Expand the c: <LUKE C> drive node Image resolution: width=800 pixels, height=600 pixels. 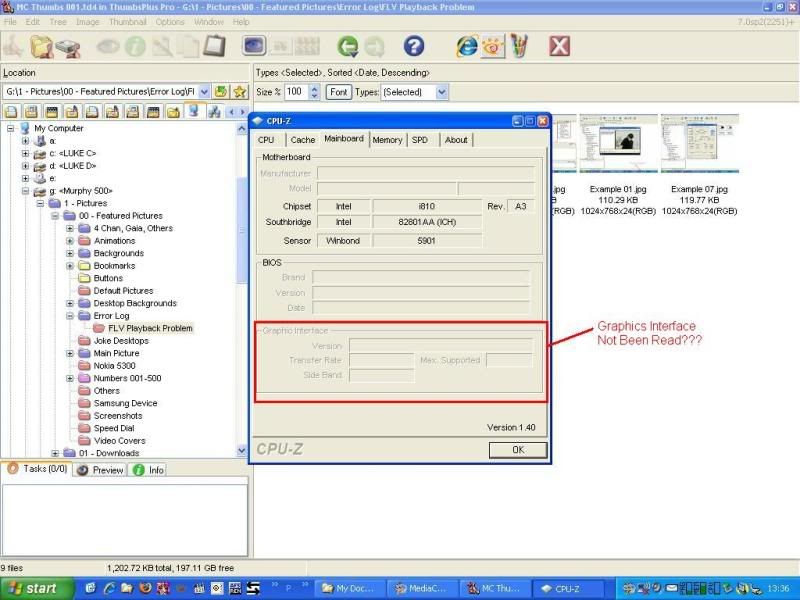[x=25, y=153]
